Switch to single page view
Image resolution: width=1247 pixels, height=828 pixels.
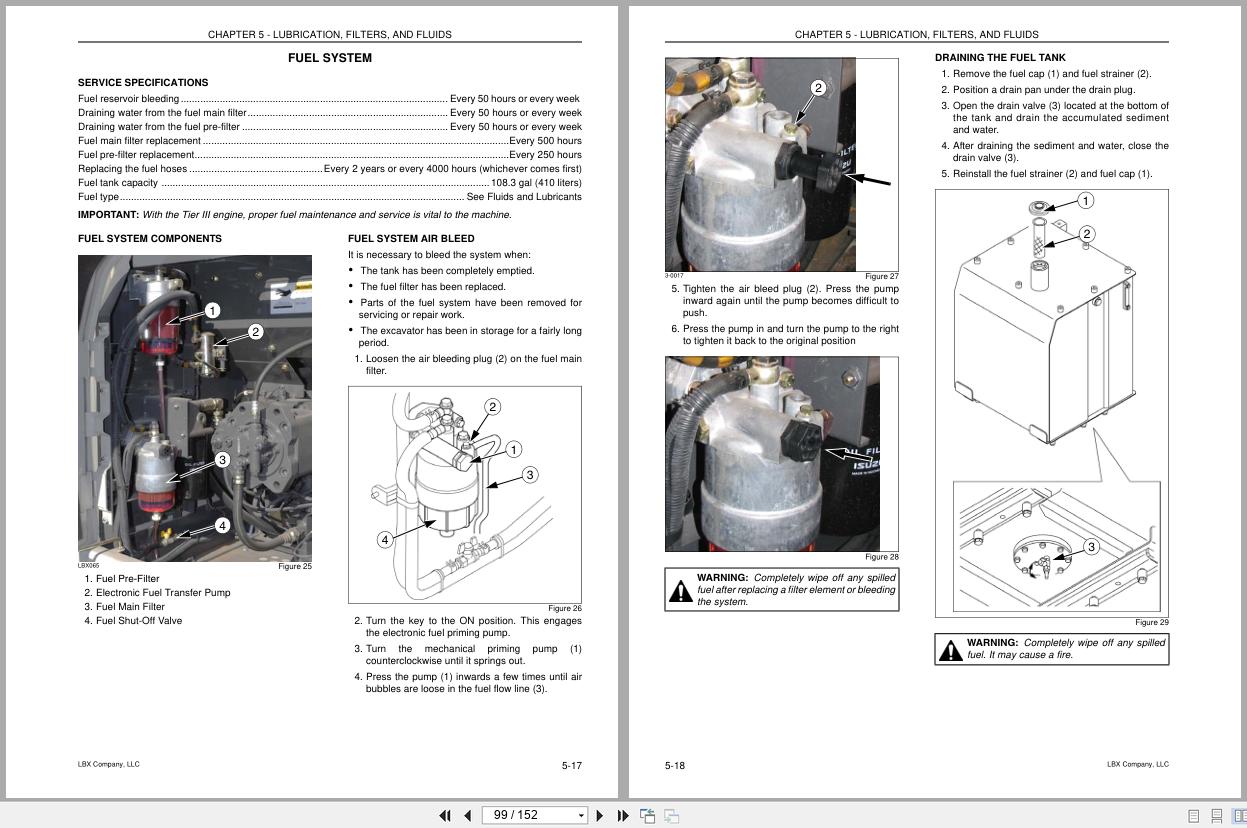[1194, 816]
